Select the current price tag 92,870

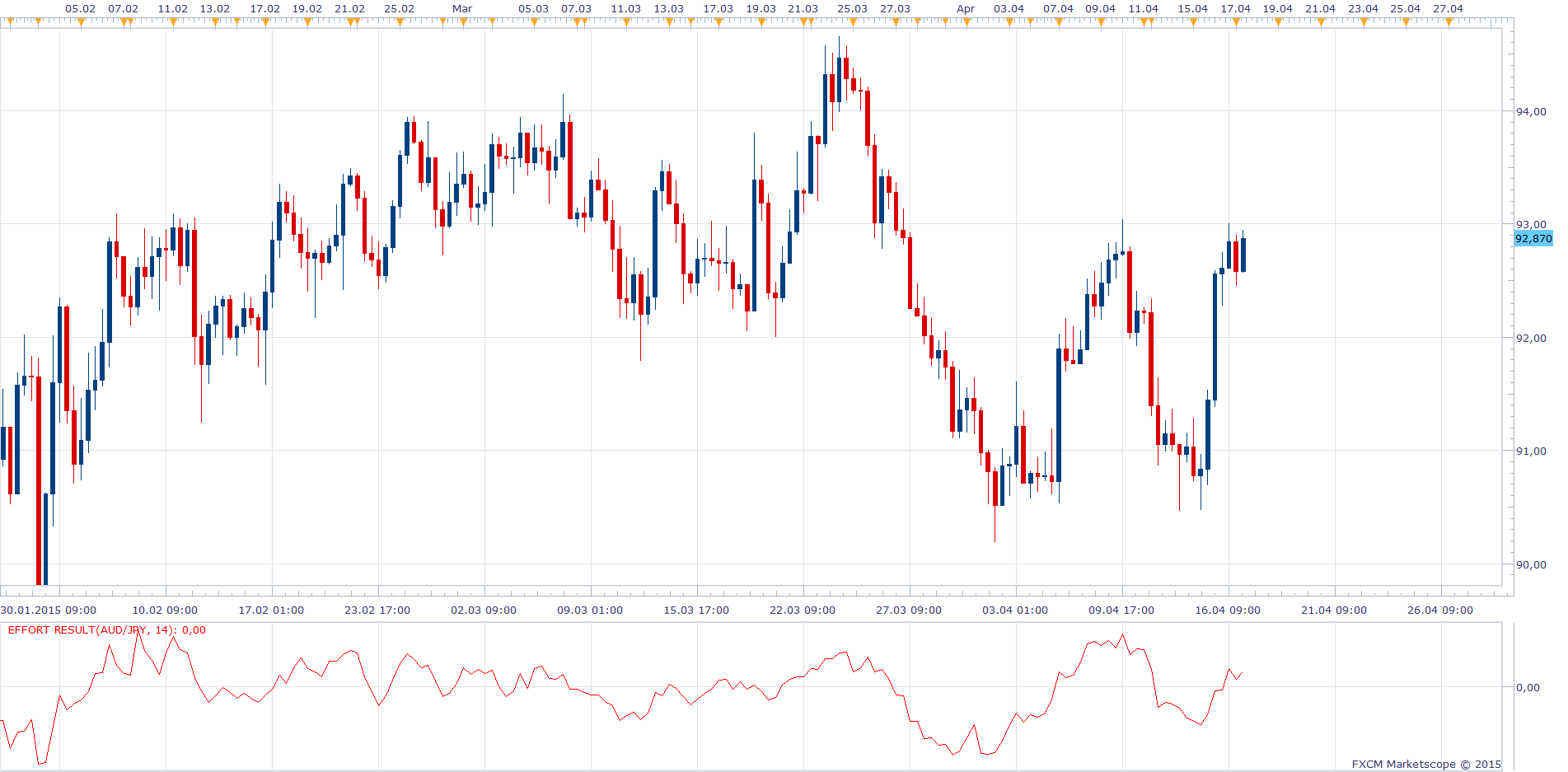click(1533, 239)
